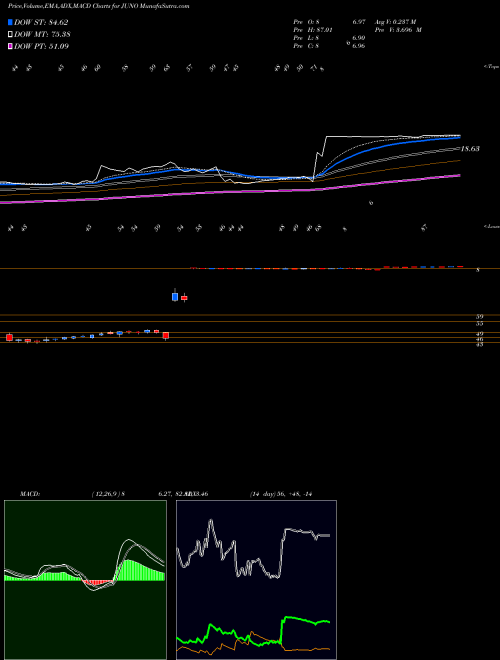Image resolution: width=500 pixels, height=660 pixels.
Task: Click the blue DOW ST legend swatch
Action: tap(11, 22)
